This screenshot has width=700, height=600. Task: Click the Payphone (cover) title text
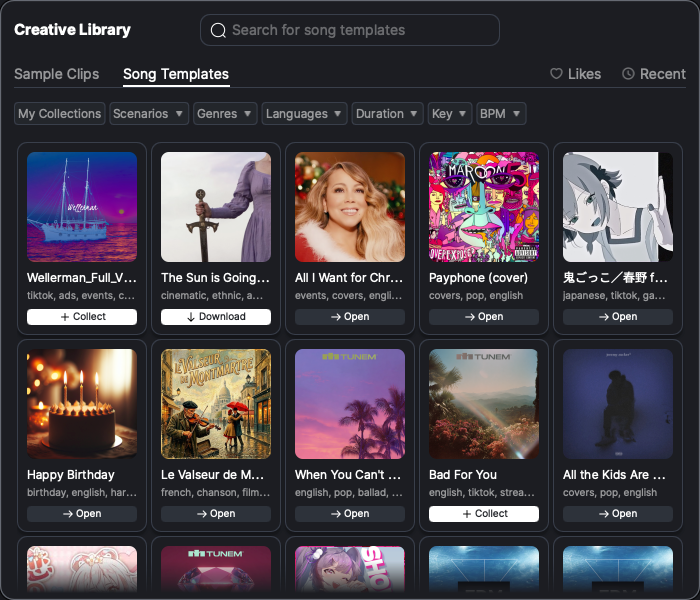click(x=478, y=278)
